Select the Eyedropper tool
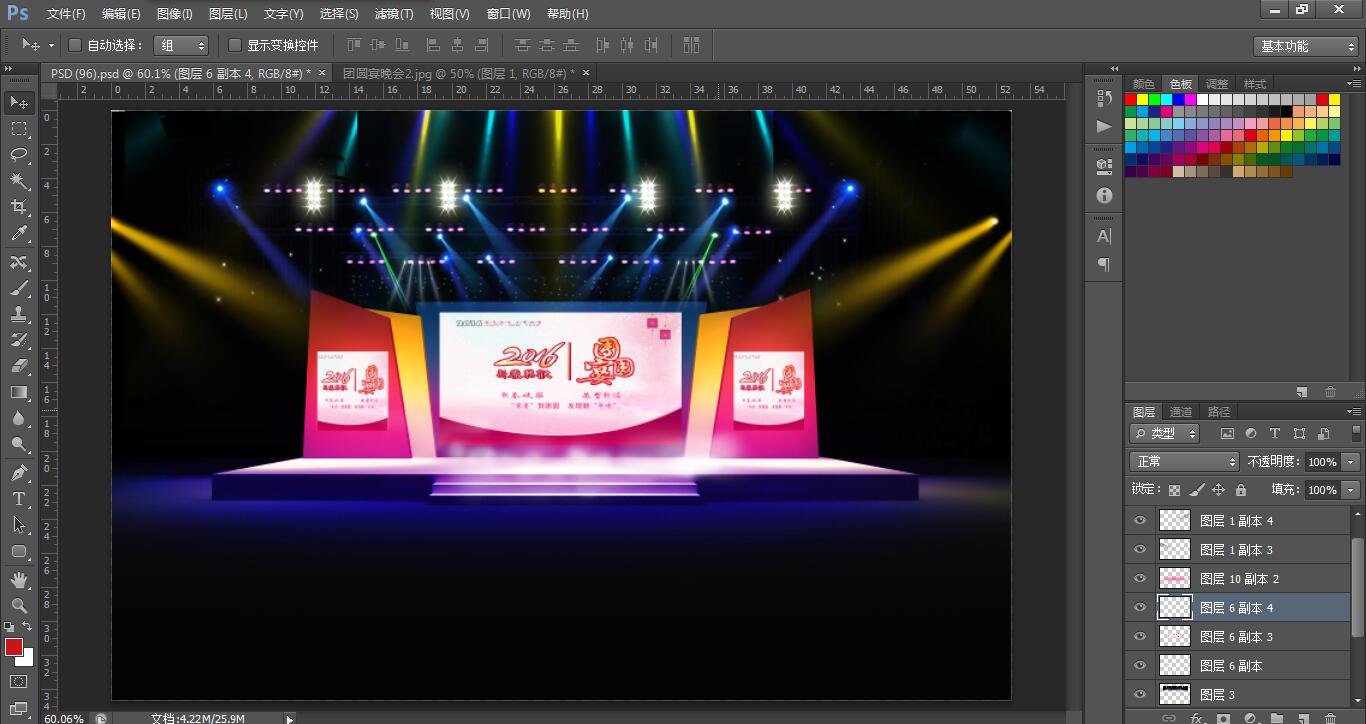The image size is (1366, 724). coord(19,234)
